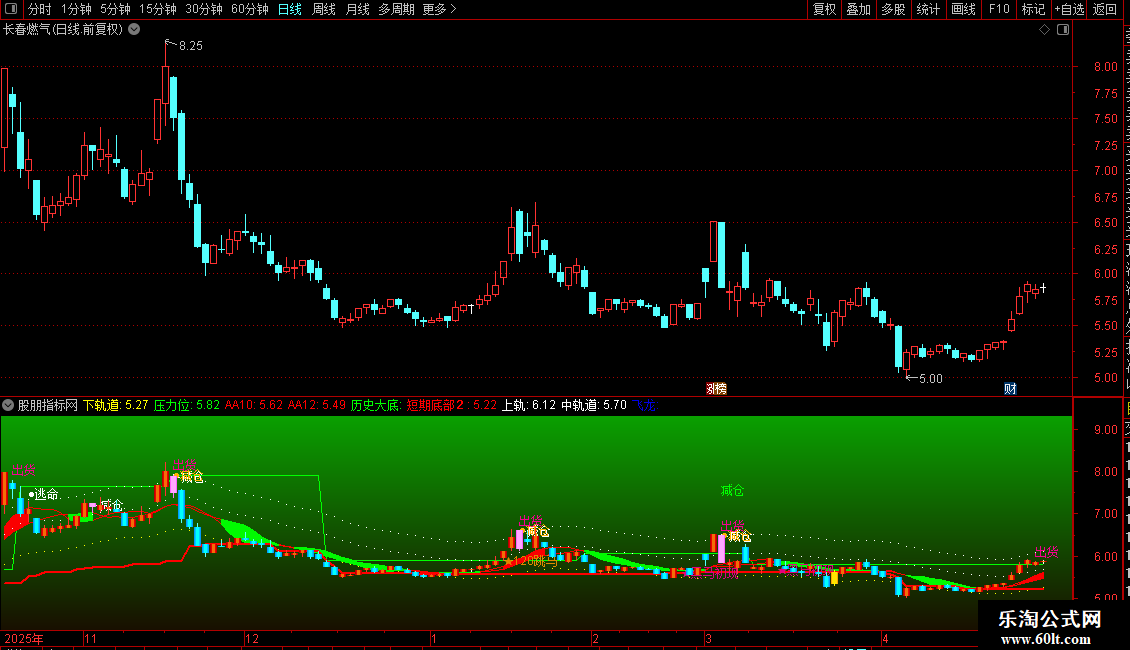Click the 飞龙 indicator label
The image size is (1130, 650).
[645, 405]
